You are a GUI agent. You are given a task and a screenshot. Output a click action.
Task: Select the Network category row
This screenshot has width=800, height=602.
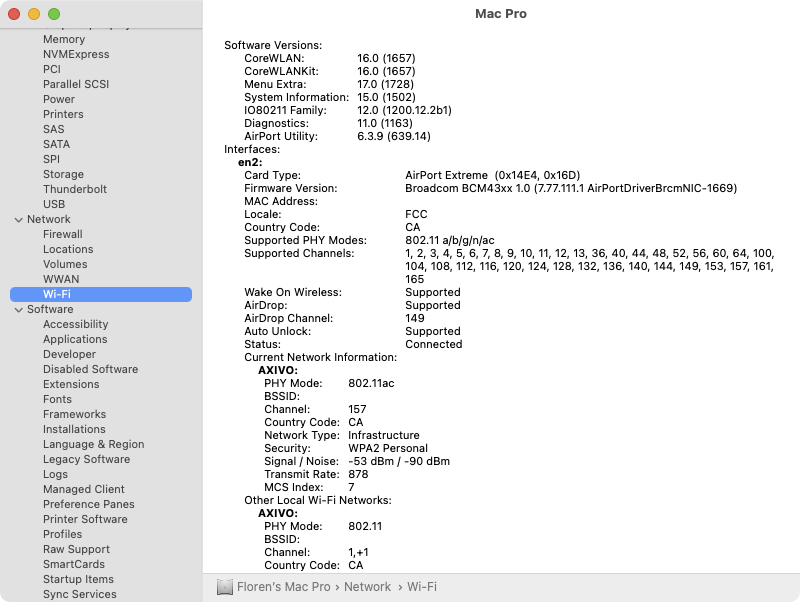coord(49,219)
